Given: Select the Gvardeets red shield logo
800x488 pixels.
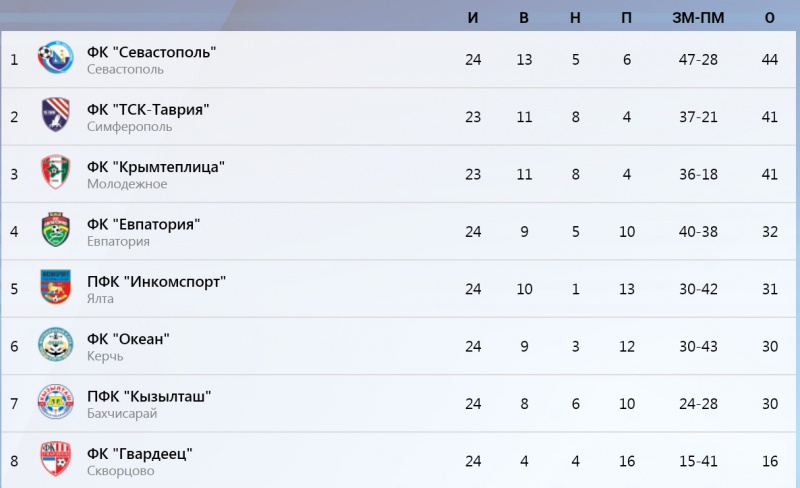Looking at the screenshot, I should point(56,459).
